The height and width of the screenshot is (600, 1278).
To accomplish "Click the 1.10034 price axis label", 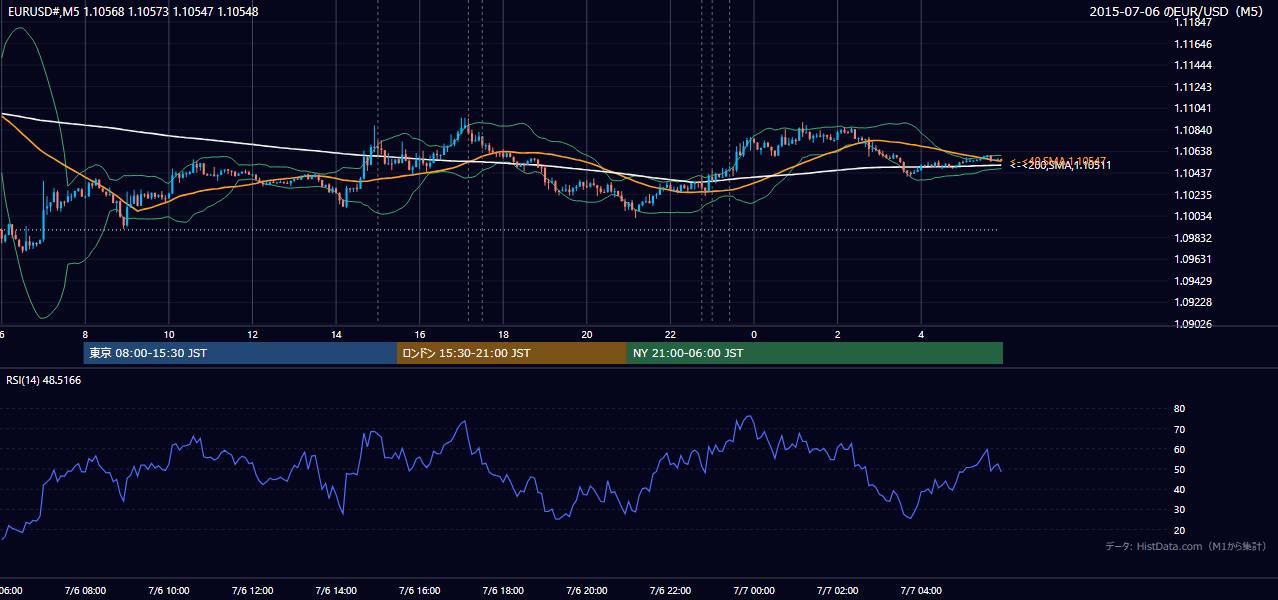I will 1193,216.
